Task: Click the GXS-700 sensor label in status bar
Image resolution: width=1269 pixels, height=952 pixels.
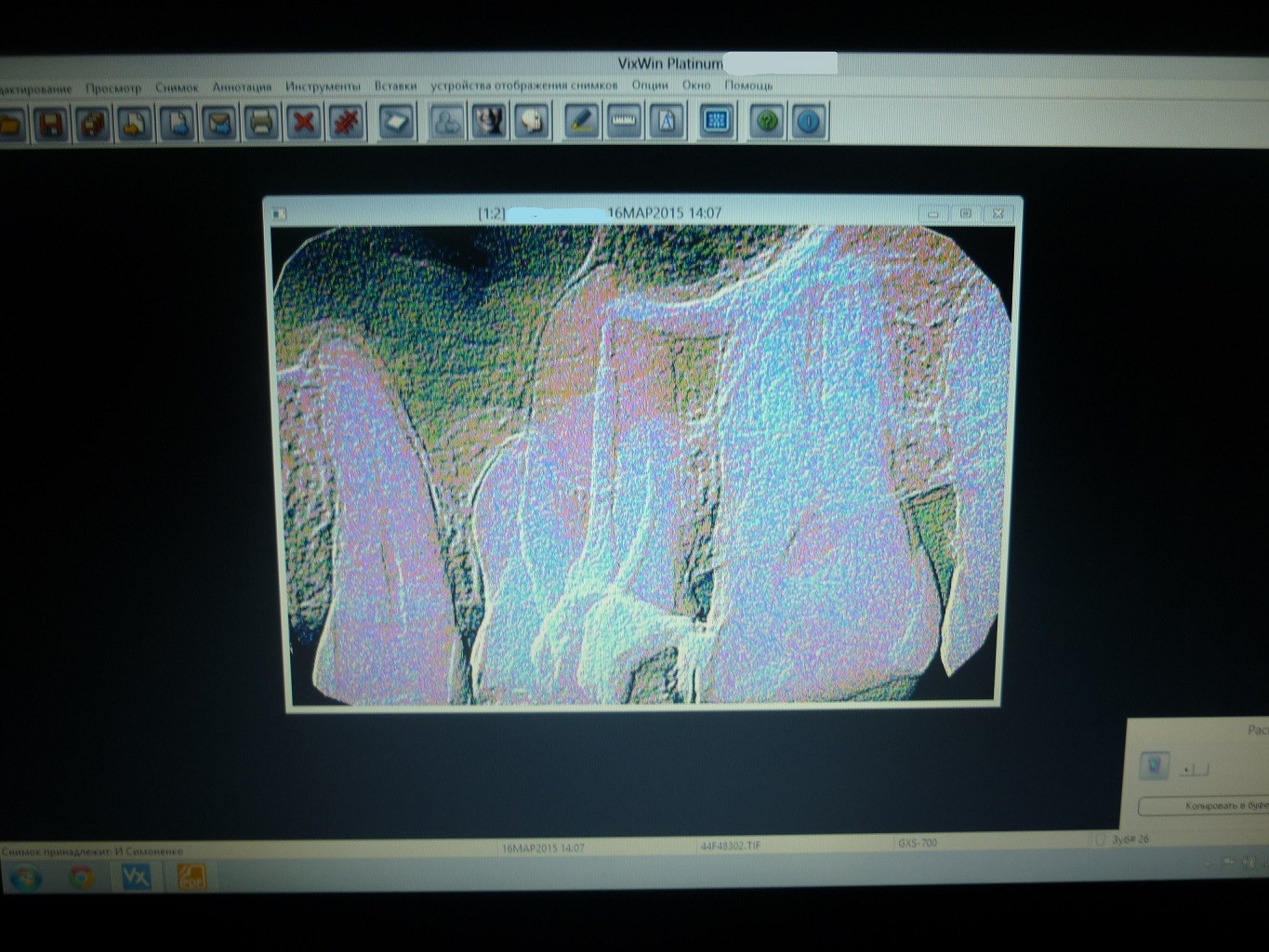Action: point(918,843)
